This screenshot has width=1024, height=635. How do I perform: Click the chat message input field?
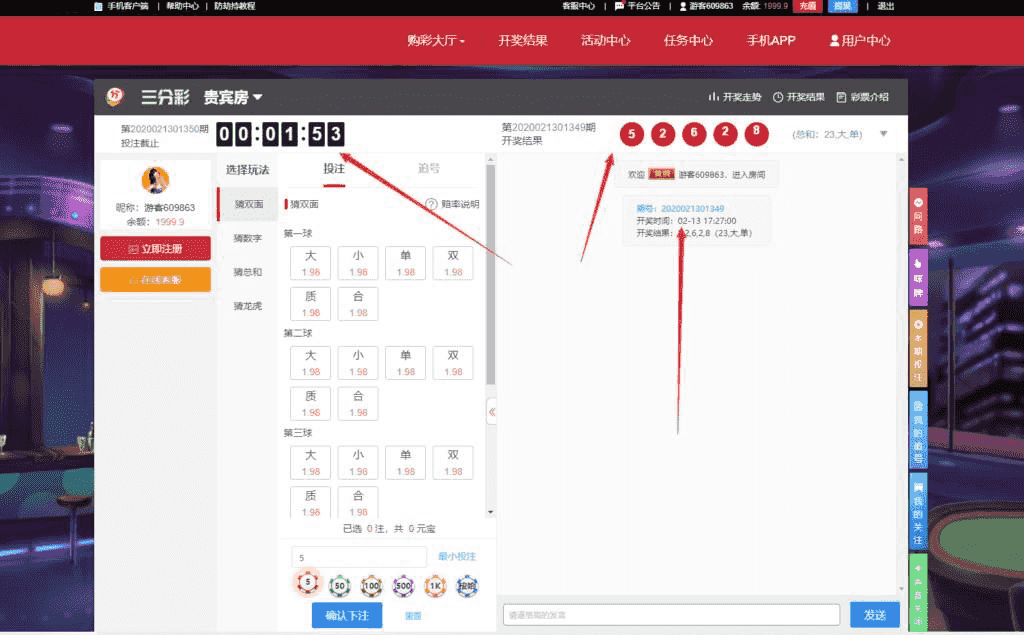(671, 615)
